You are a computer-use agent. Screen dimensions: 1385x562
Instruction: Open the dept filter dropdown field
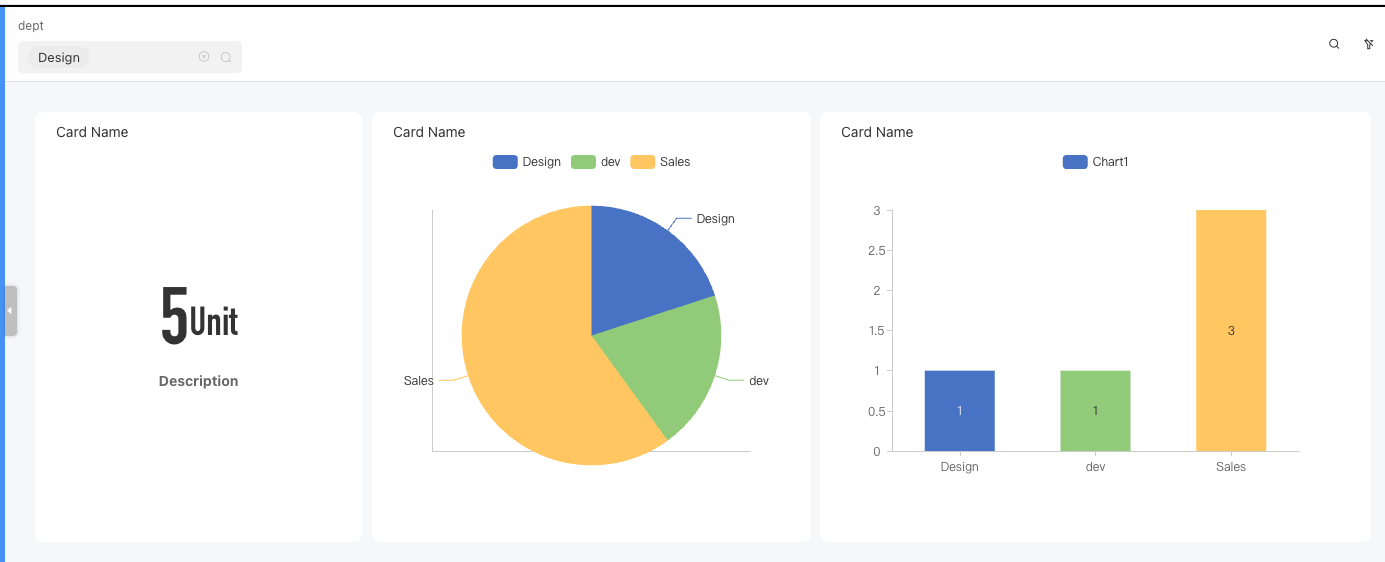coord(140,57)
